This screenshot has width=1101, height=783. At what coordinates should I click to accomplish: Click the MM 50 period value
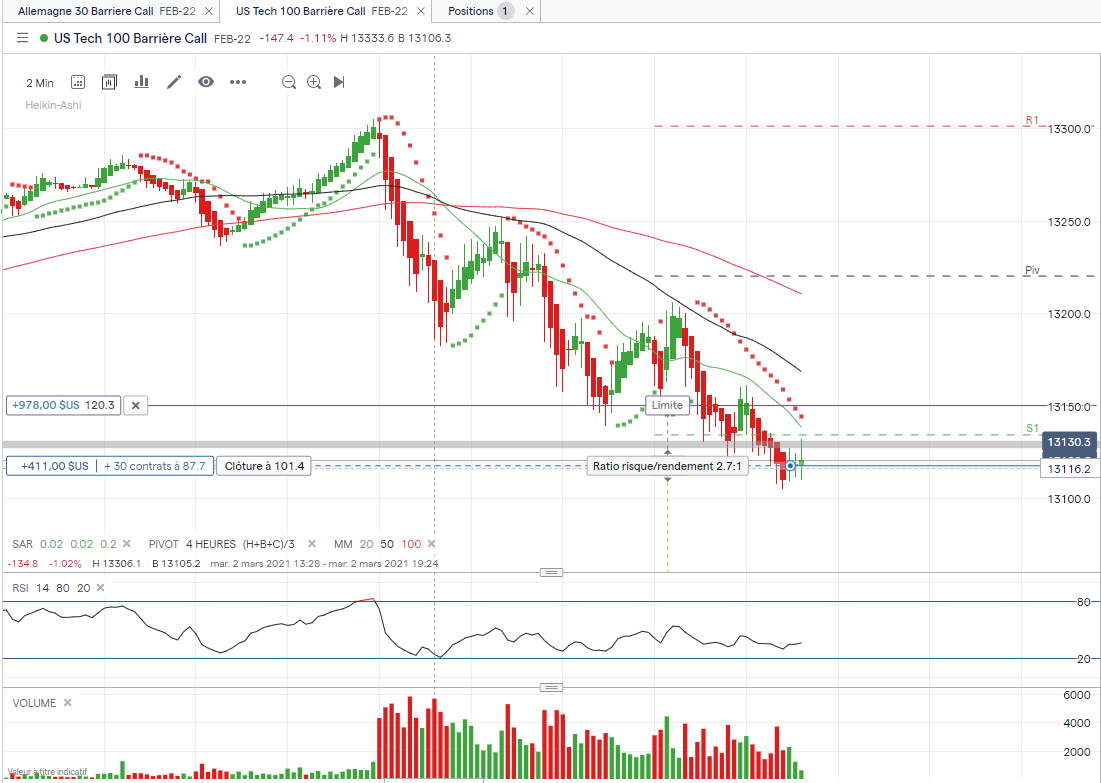click(x=387, y=544)
